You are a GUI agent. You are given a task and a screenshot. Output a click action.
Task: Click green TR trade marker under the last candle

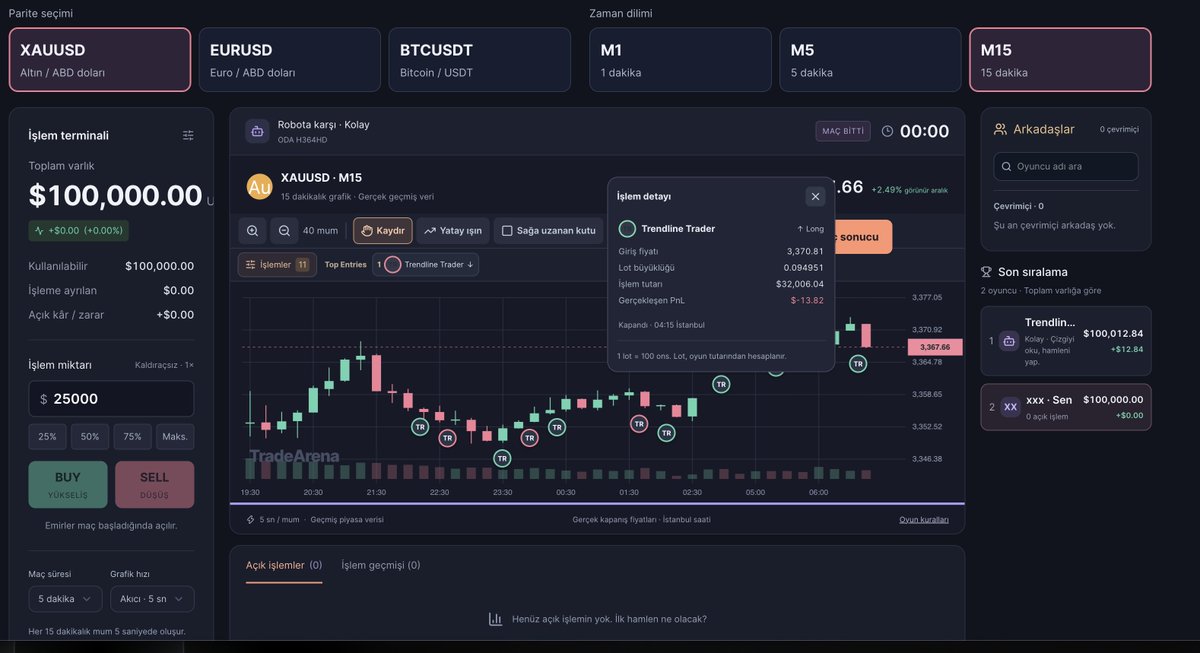coord(858,364)
